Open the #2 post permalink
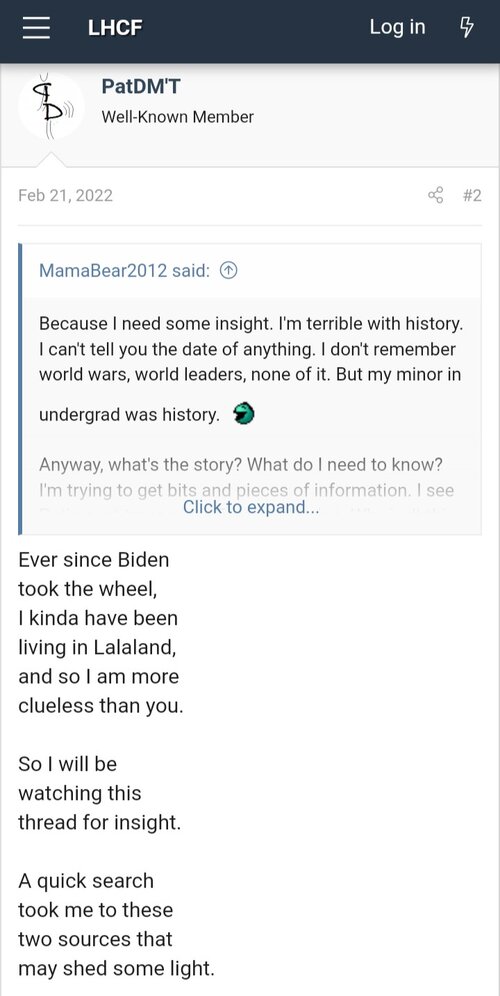The height and width of the screenshot is (996, 500). click(472, 195)
